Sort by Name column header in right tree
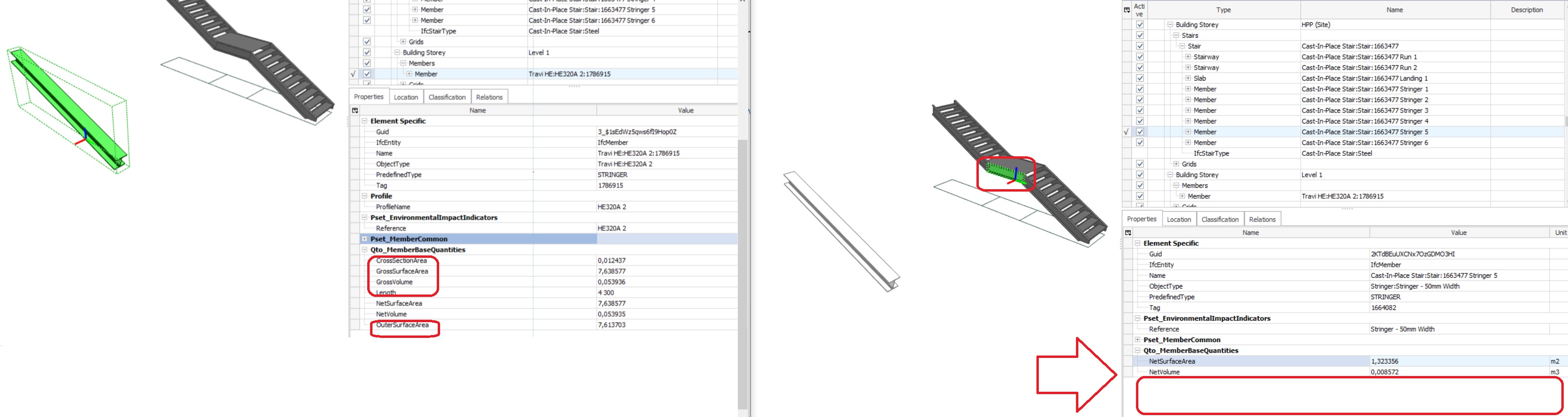Image resolution: width=1568 pixels, height=417 pixels. pyautogui.click(x=1395, y=10)
